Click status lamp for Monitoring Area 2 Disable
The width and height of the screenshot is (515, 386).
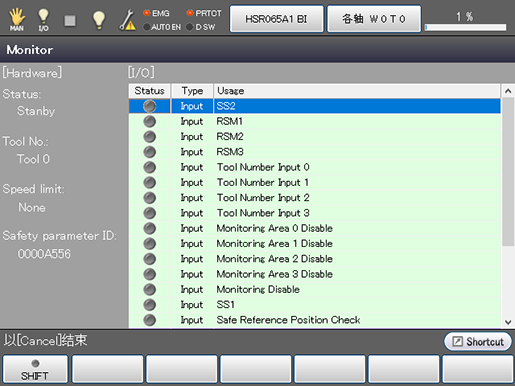150,259
